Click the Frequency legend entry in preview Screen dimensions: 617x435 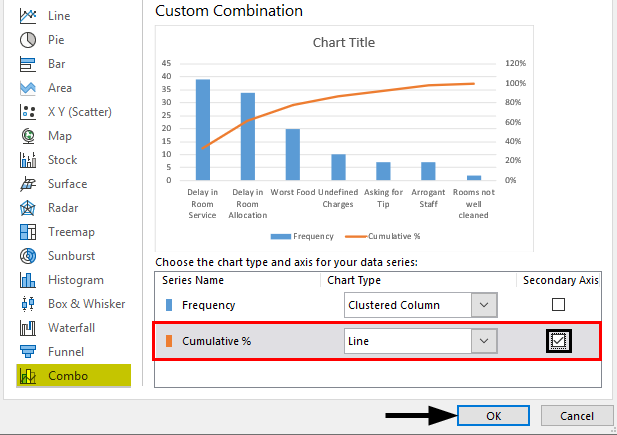click(302, 236)
